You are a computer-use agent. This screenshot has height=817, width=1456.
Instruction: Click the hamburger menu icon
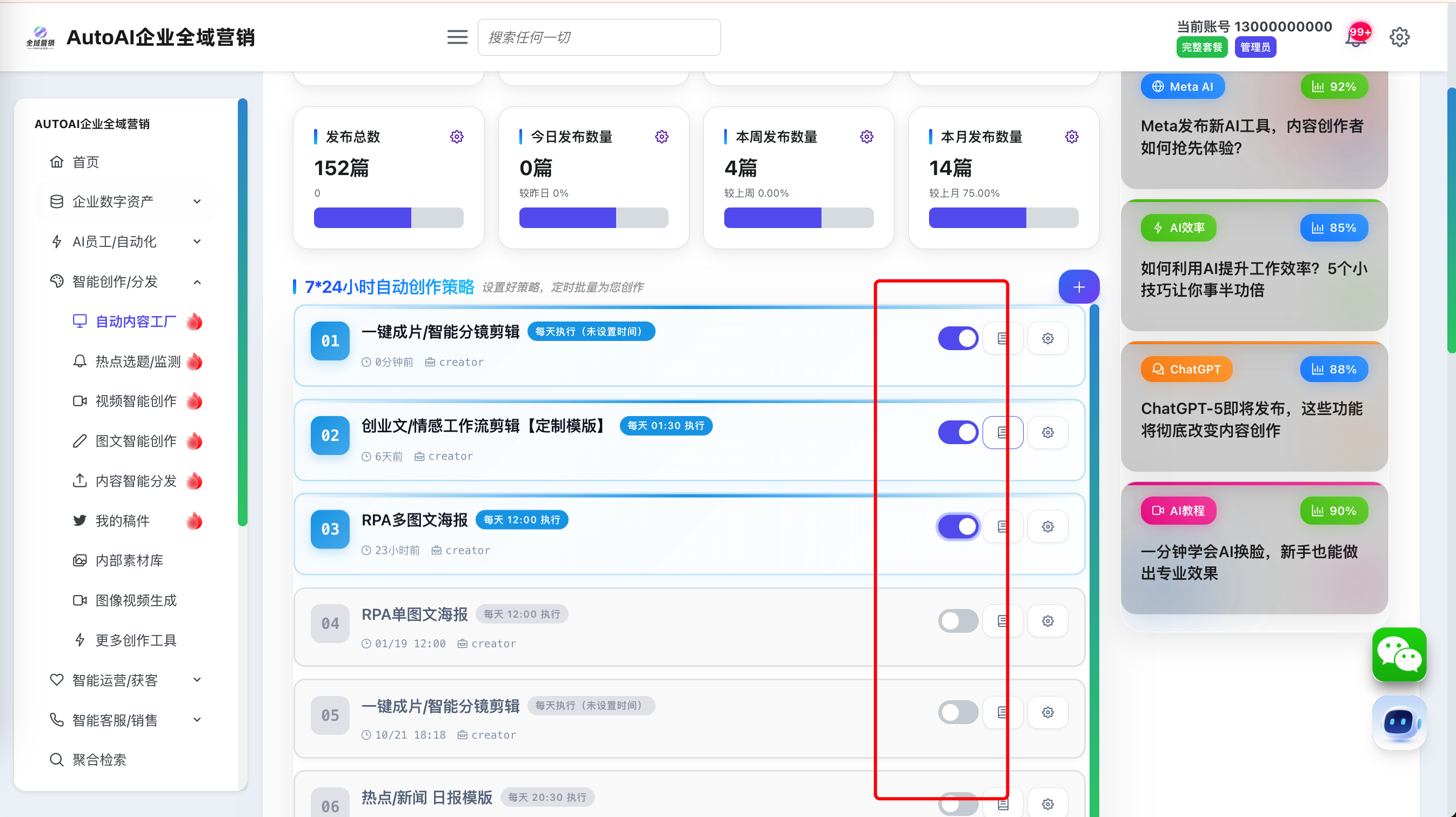457,37
